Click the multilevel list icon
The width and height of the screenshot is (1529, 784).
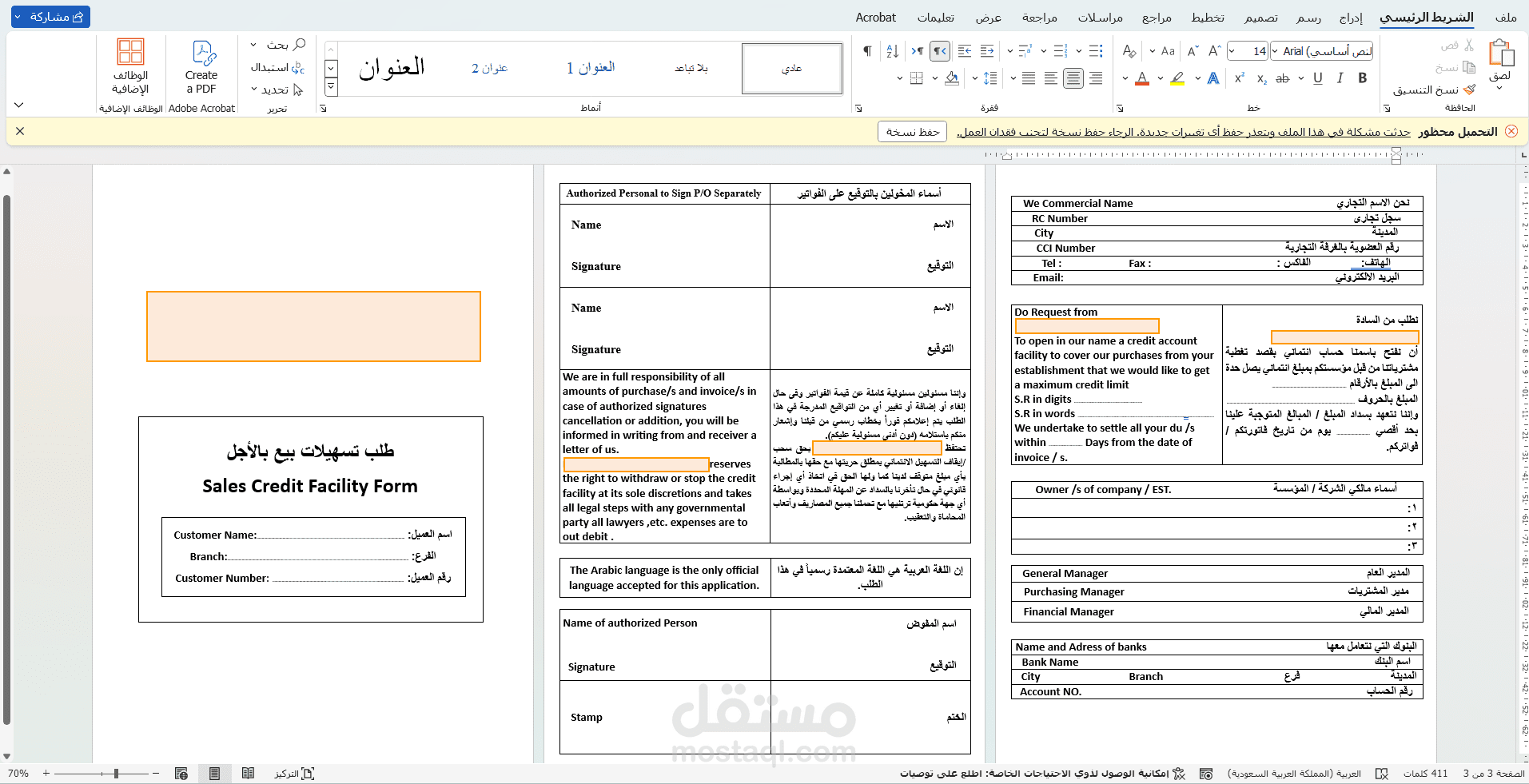(x=1025, y=51)
